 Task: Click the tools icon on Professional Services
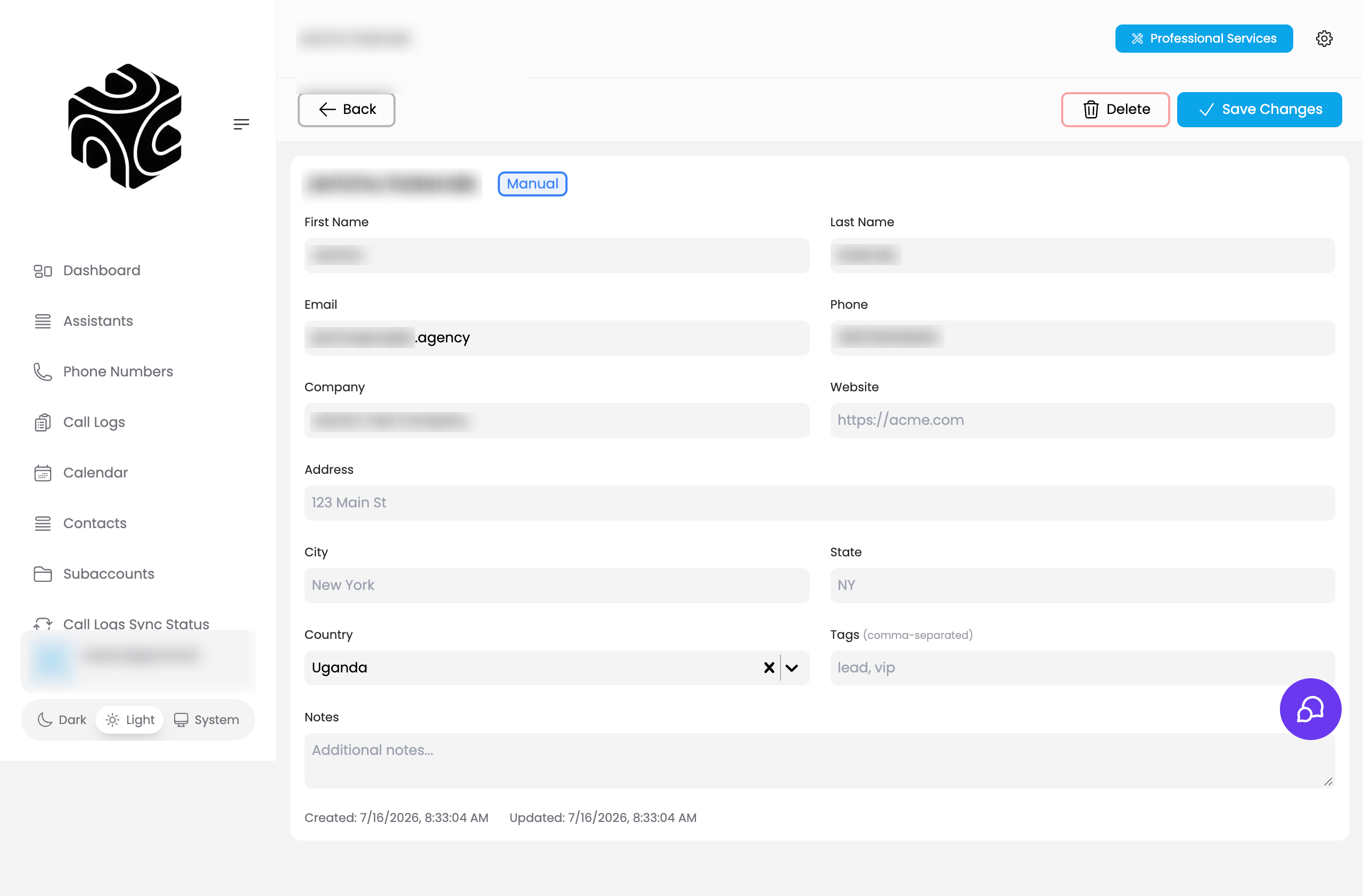1137,38
